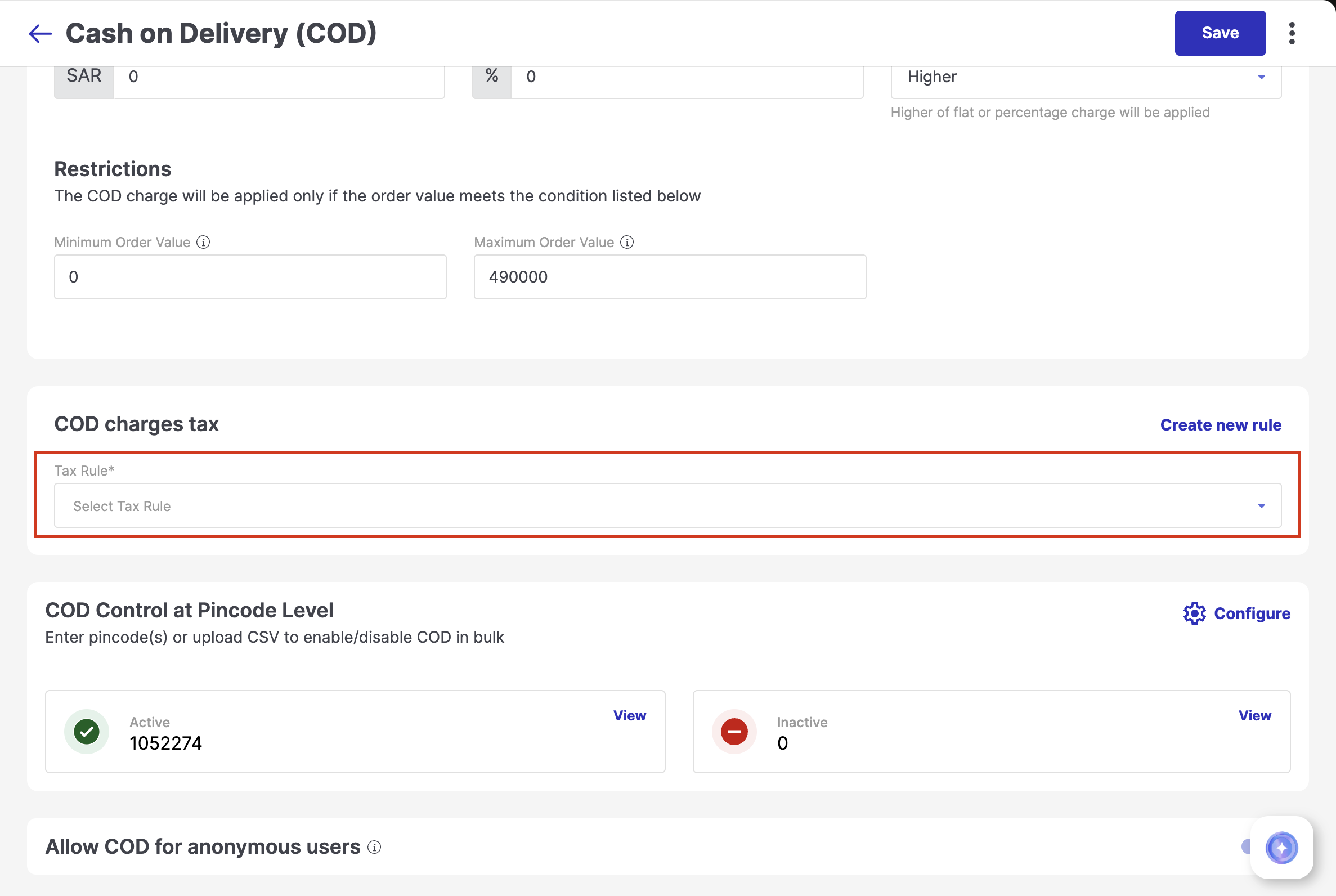View Active pincodes

pos(630,715)
